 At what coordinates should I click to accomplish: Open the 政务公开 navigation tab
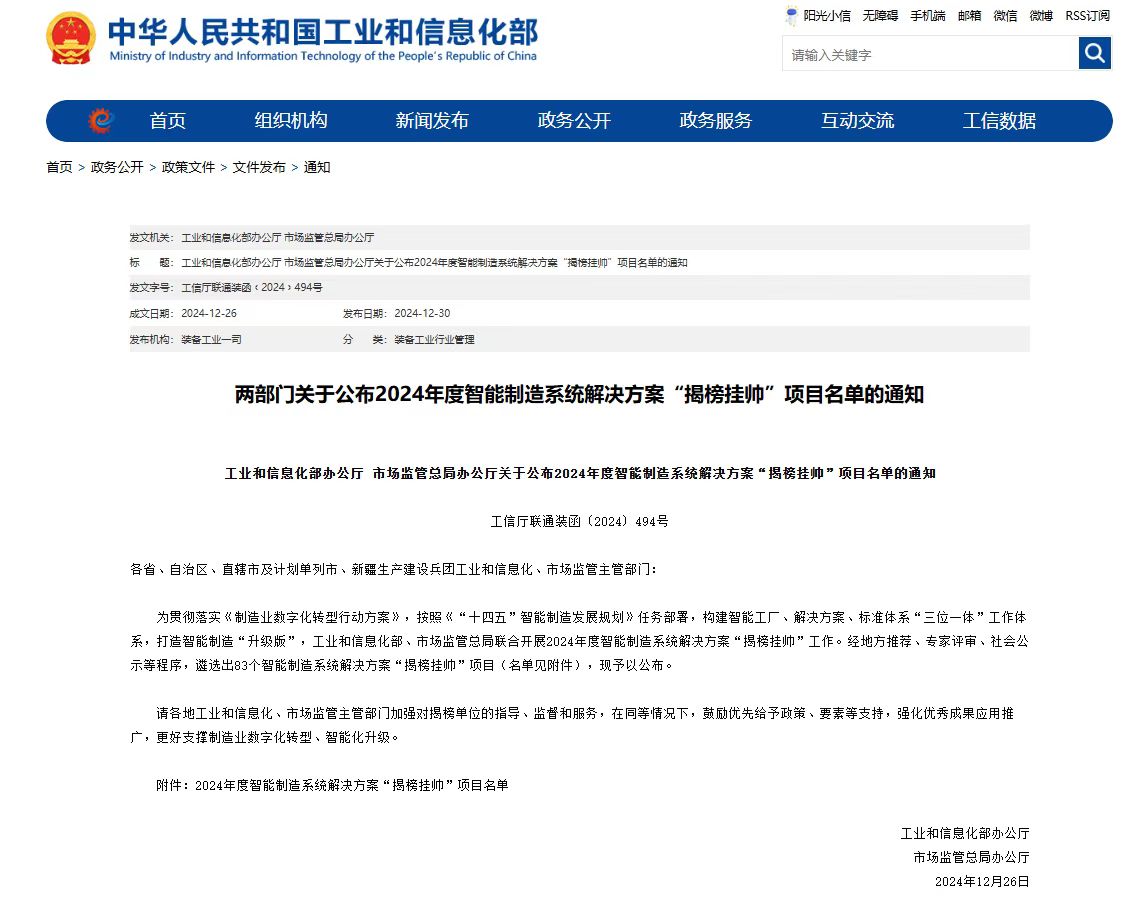[574, 121]
